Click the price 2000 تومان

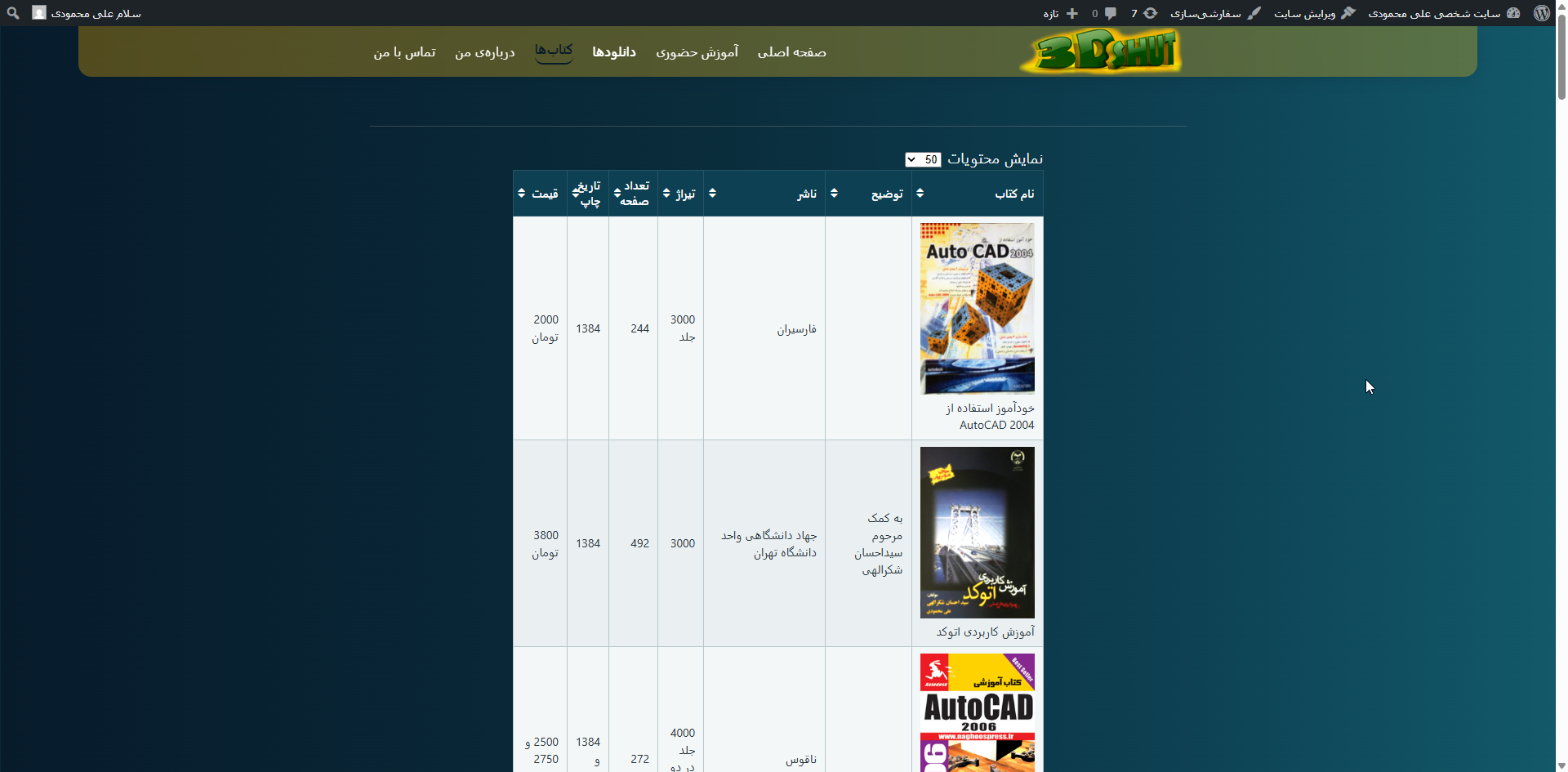(546, 328)
